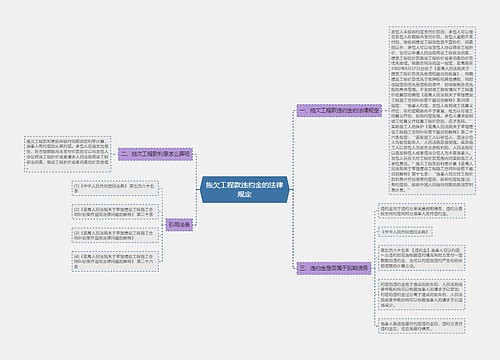Click the short connector between node 一 and its text box
This screenshot has width=500, height=360.
coord(385,110)
